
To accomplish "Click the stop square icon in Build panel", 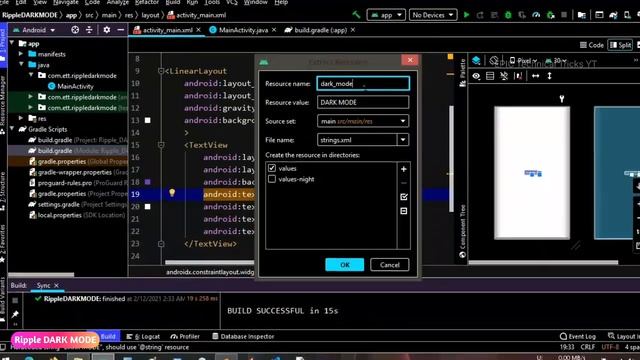I will pyautogui.click(x=15, y=300).
